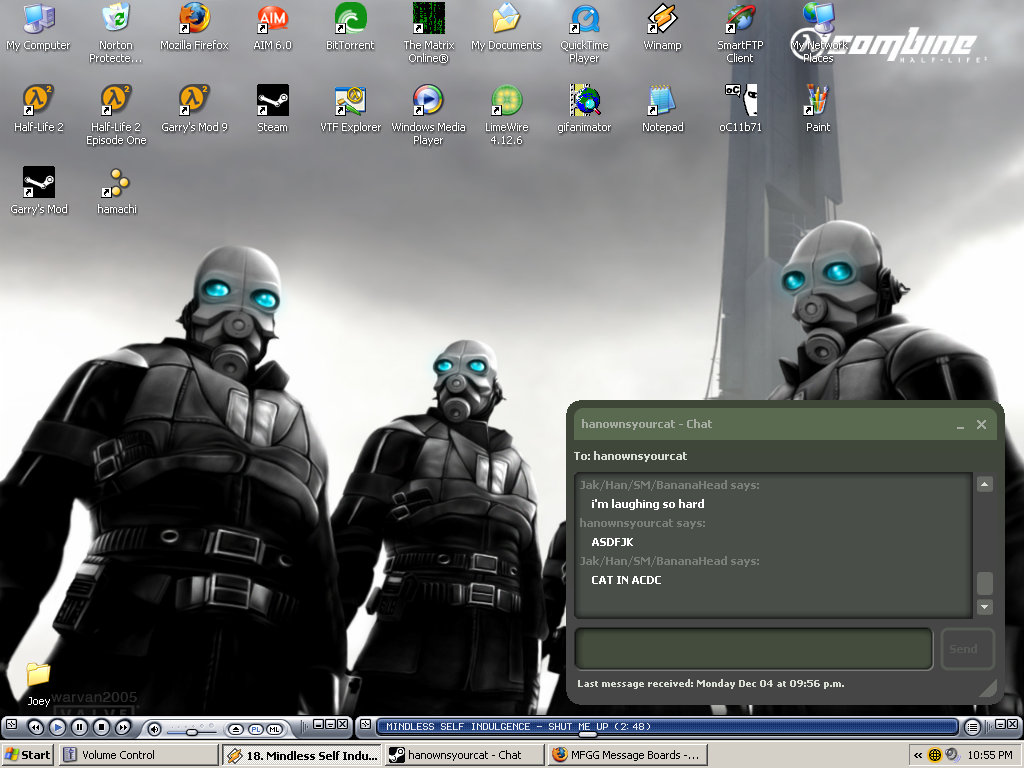
Task: Launch LimeWire 4.12.6 icon
Action: [506, 101]
